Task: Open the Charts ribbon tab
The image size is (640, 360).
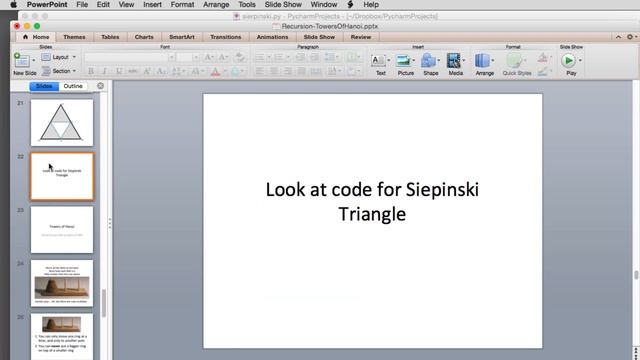Action: pyautogui.click(x=144, y=37)
